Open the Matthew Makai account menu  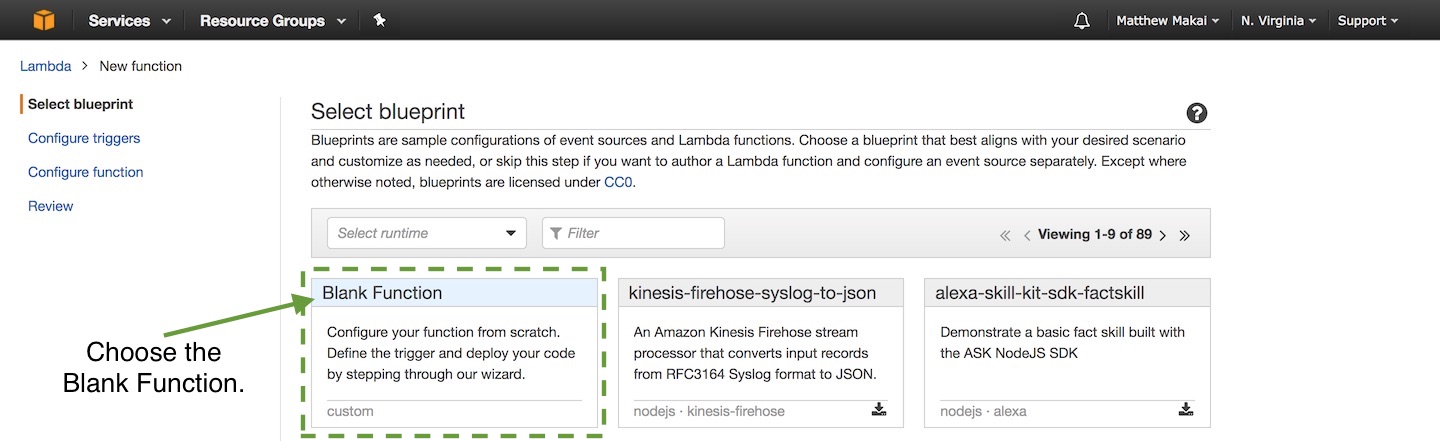pyautogui.click(x=1167, y=21)
